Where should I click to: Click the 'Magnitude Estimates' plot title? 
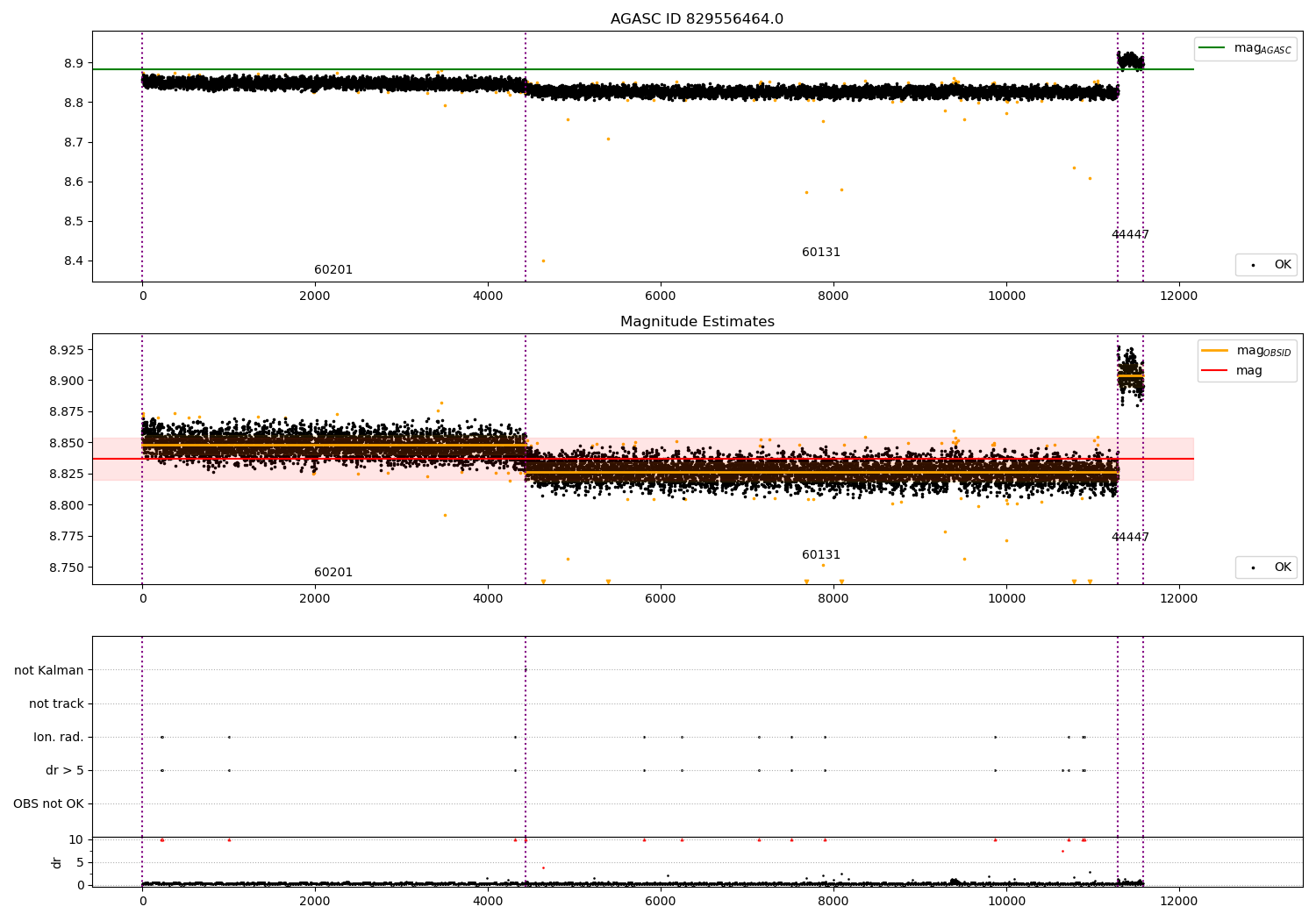pyautogui.click(x=697, y=322)
